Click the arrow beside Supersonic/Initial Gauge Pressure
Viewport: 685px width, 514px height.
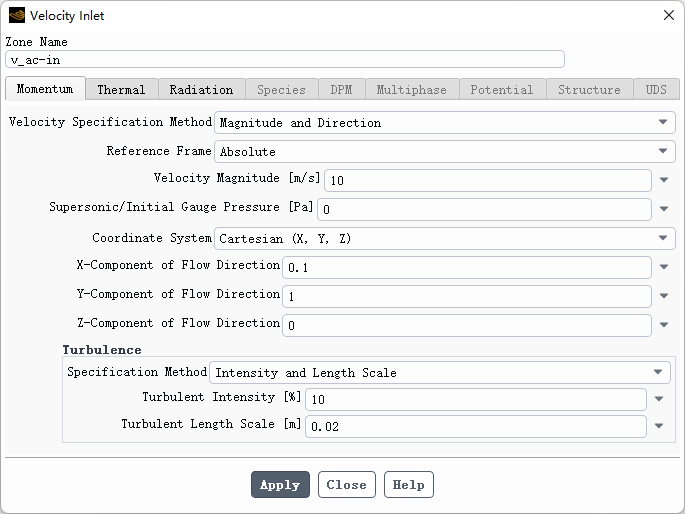tap(664, 210)
